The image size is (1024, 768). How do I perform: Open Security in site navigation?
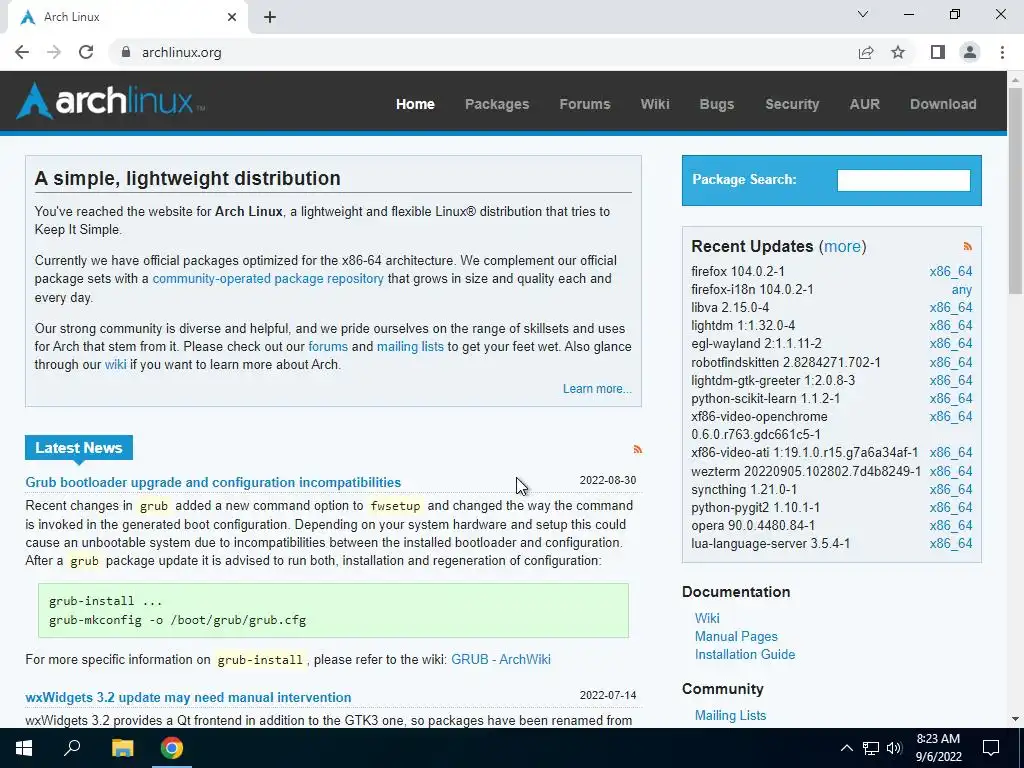coord(792,104)
